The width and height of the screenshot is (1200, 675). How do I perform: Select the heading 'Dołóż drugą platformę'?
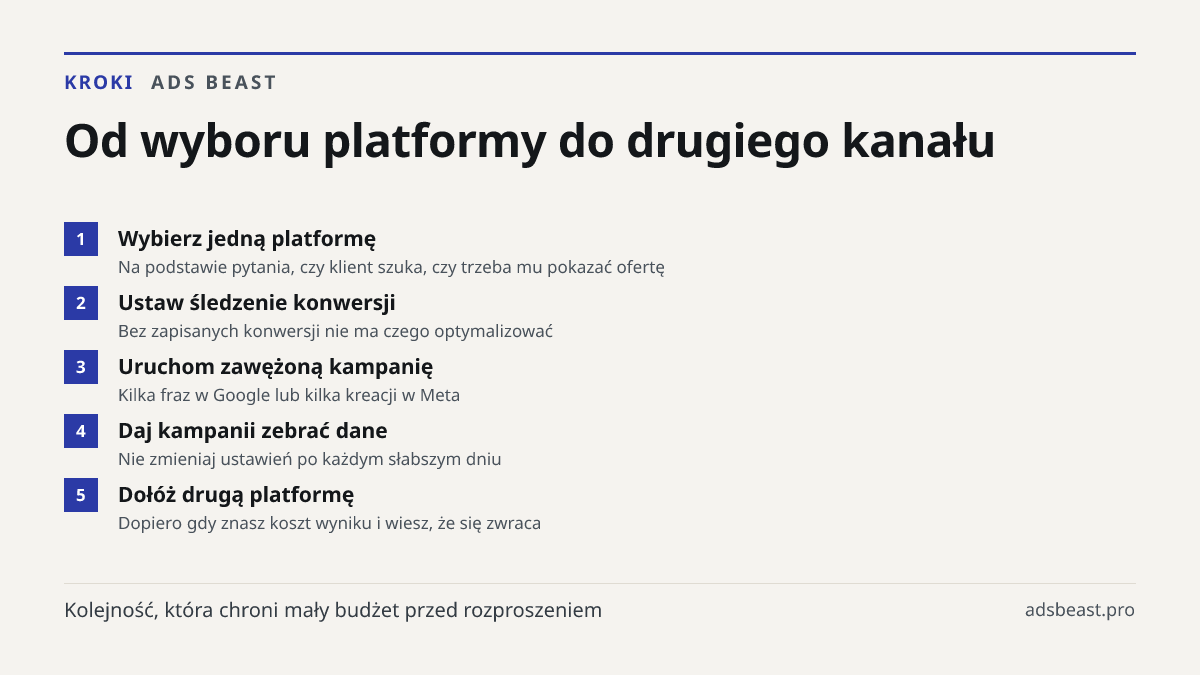click(x=236, y=495)
